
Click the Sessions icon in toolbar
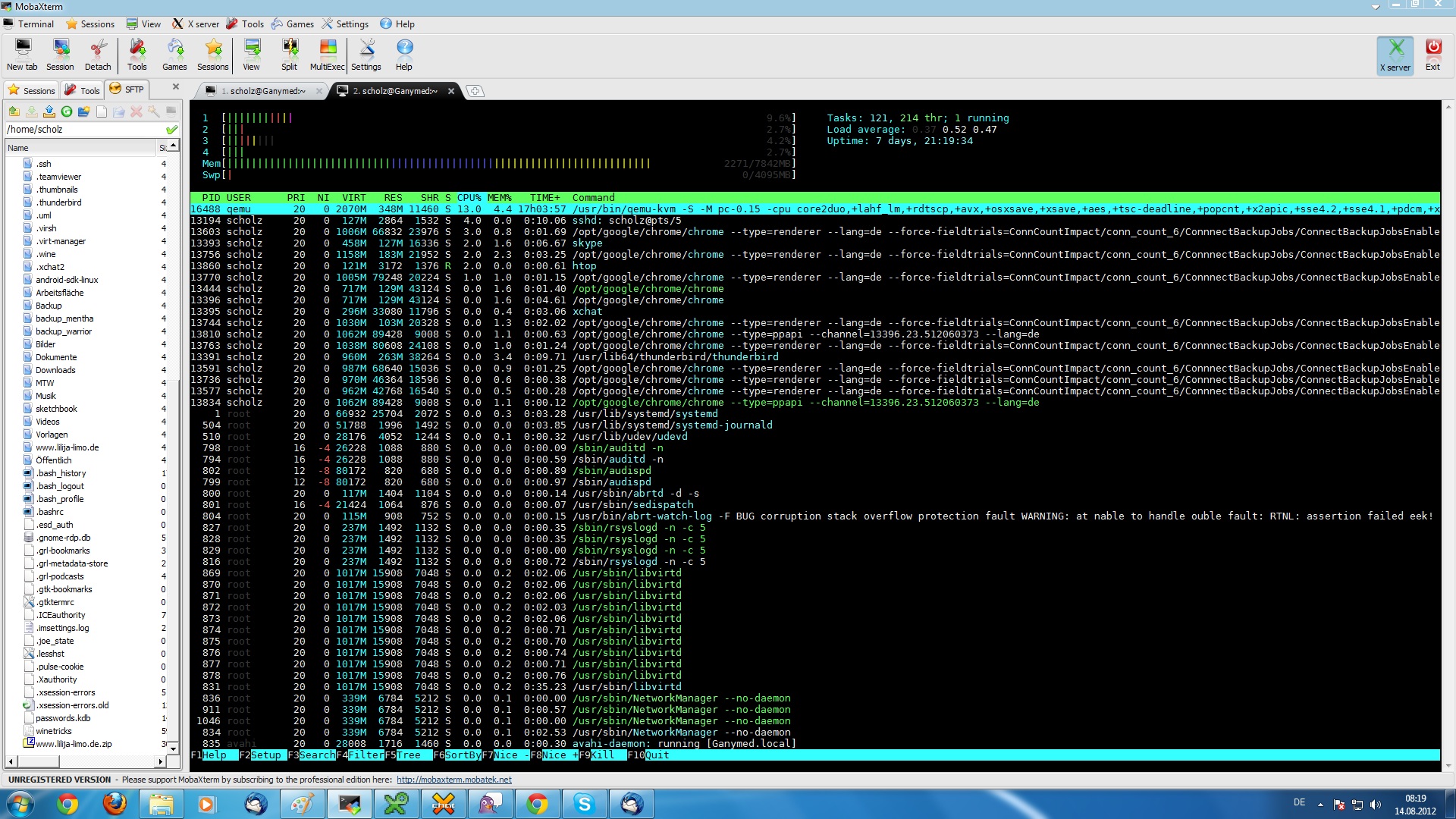coord(212,54)
